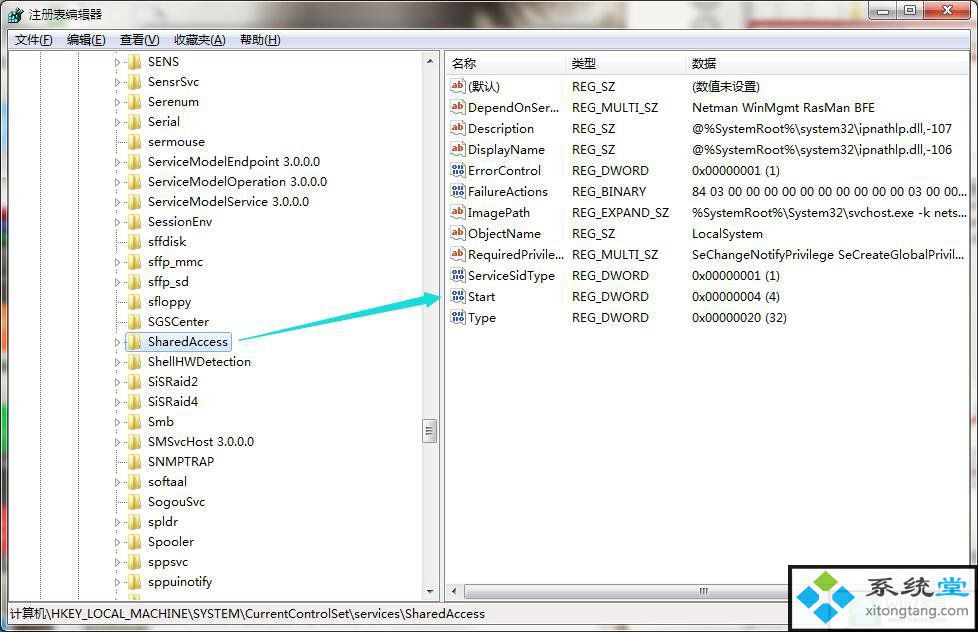Expand the sffp_mmc tree node
Image resolution: width=978 pixels, height=632 pixels.
pyautogui.click(x=117, y=263)
